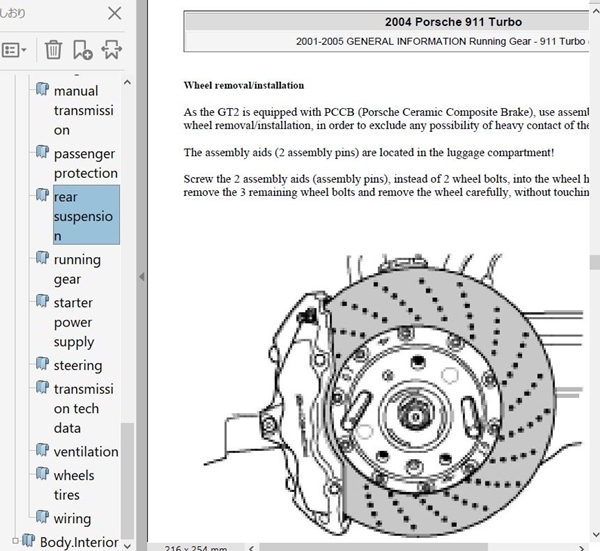Image resolution: width=600 pixels, height=551 pixels.
Task: Open the ventilation bookmark
Action: point(86,452)
